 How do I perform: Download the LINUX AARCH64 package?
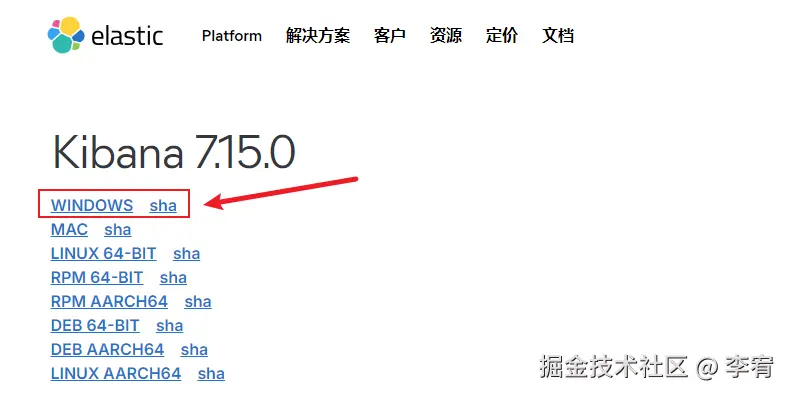pyautogui.click(x=116, y=373)
